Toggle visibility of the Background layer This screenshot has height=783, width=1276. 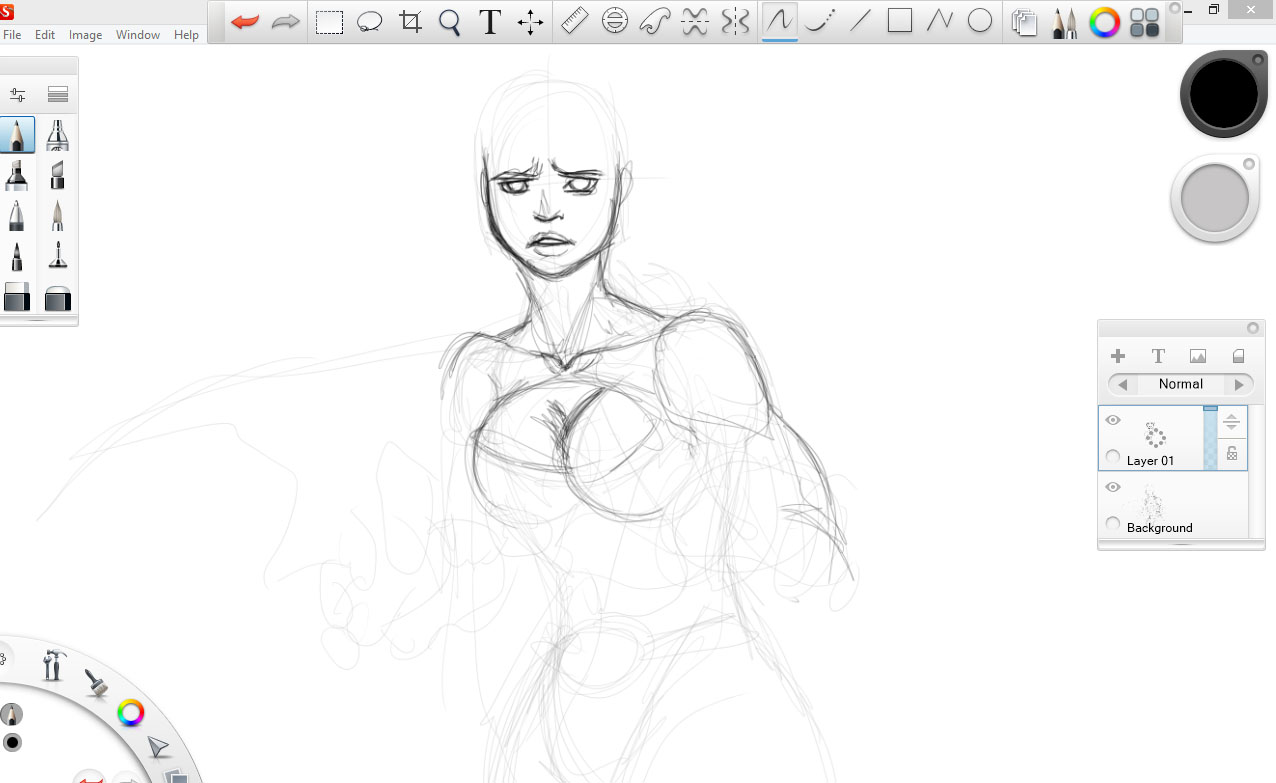point(1113,488)
